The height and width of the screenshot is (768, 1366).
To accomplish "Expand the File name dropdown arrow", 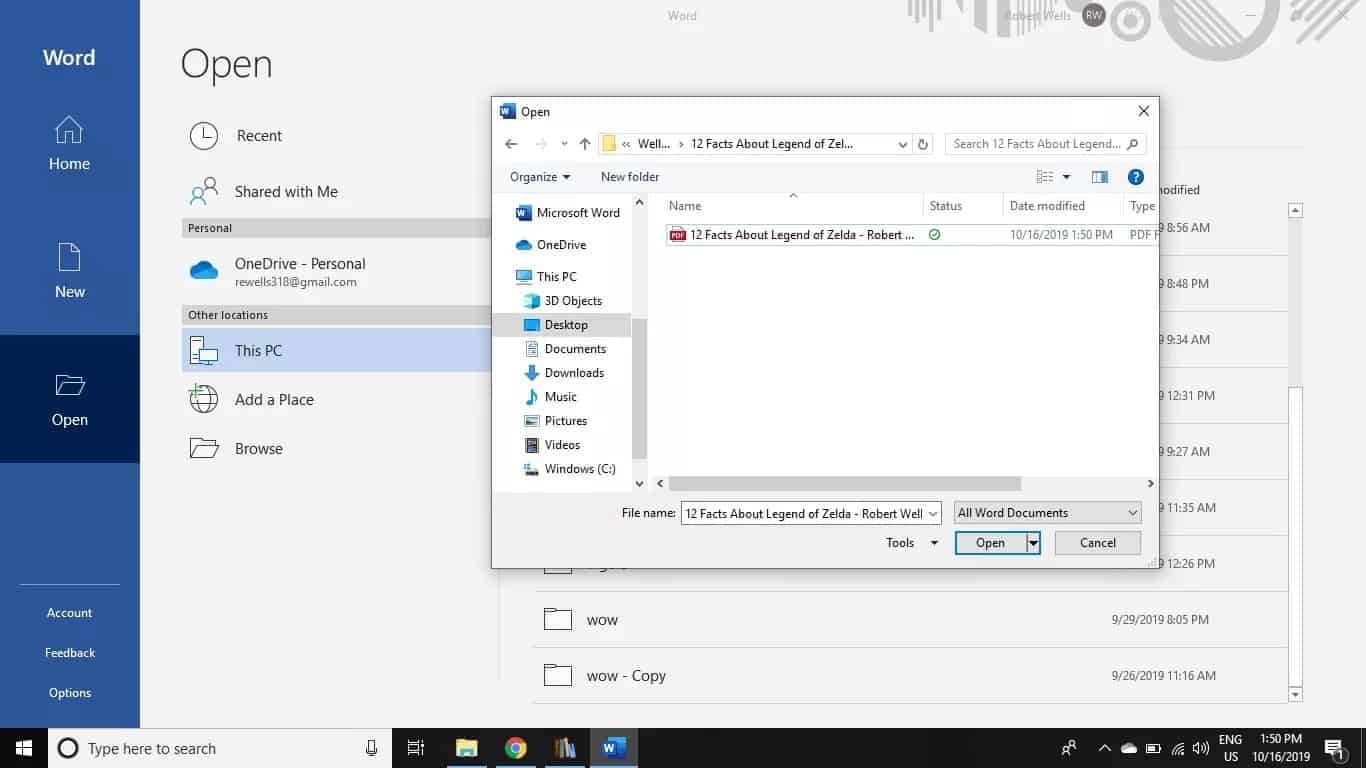I will tap(933, 514).
